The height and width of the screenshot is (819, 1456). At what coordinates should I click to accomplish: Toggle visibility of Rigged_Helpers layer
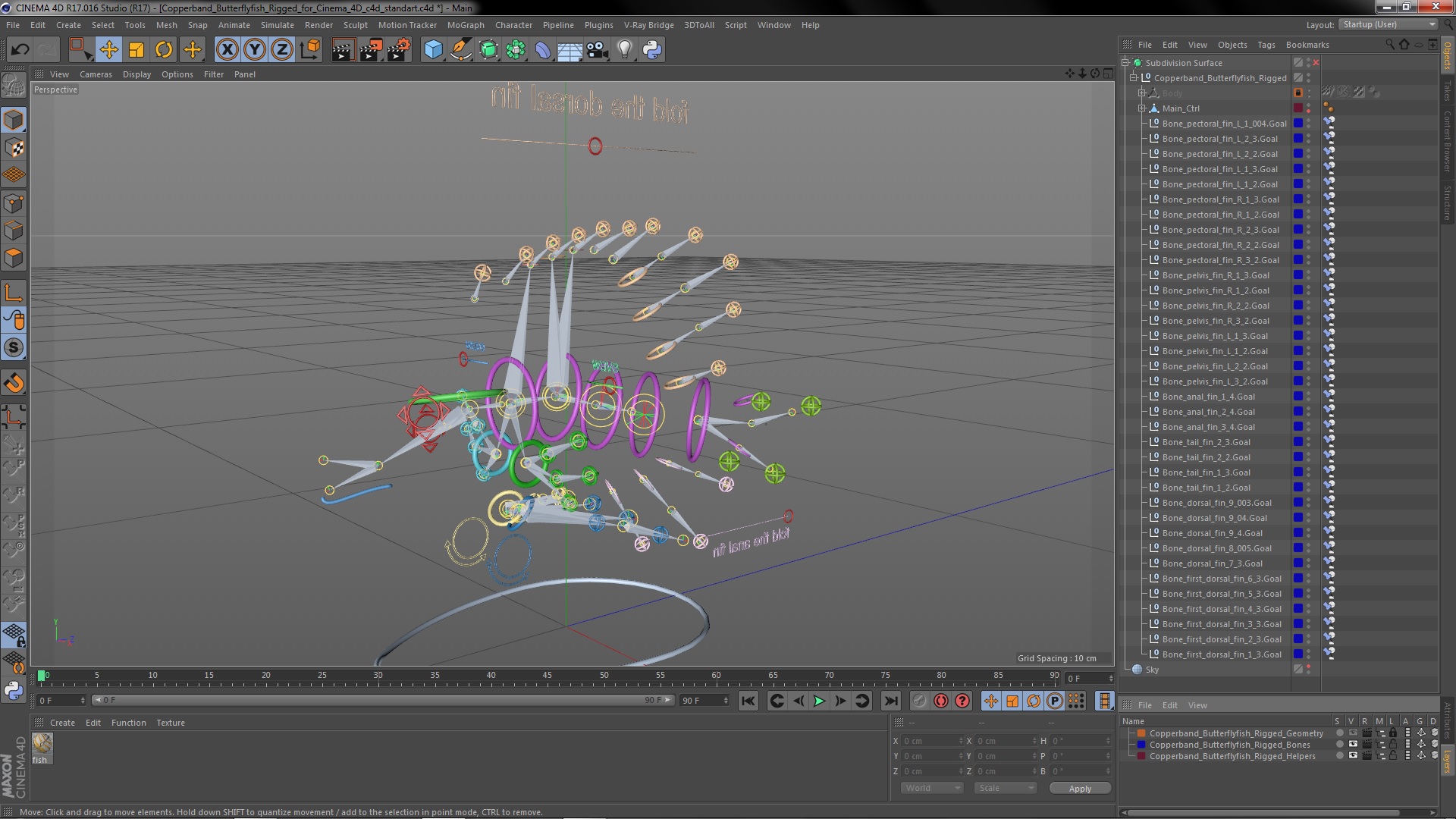(x=1353, y=756)
